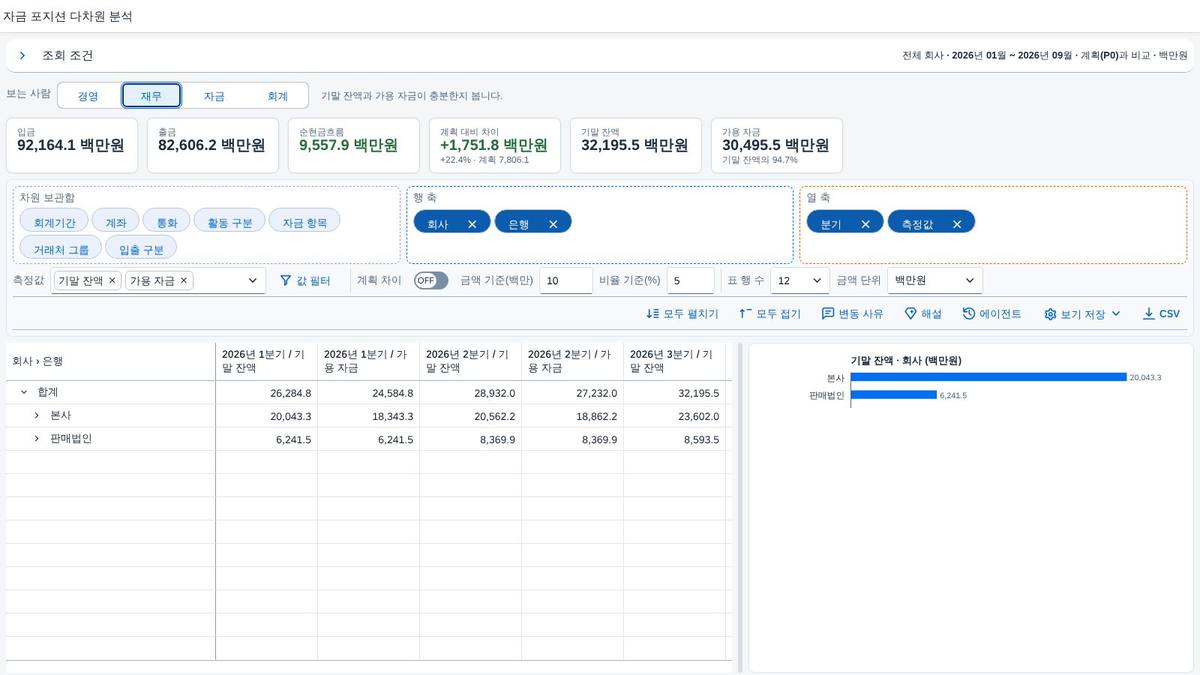The image size is (1200, 675).
Task: Download table as CSV
Action: 1161,314
